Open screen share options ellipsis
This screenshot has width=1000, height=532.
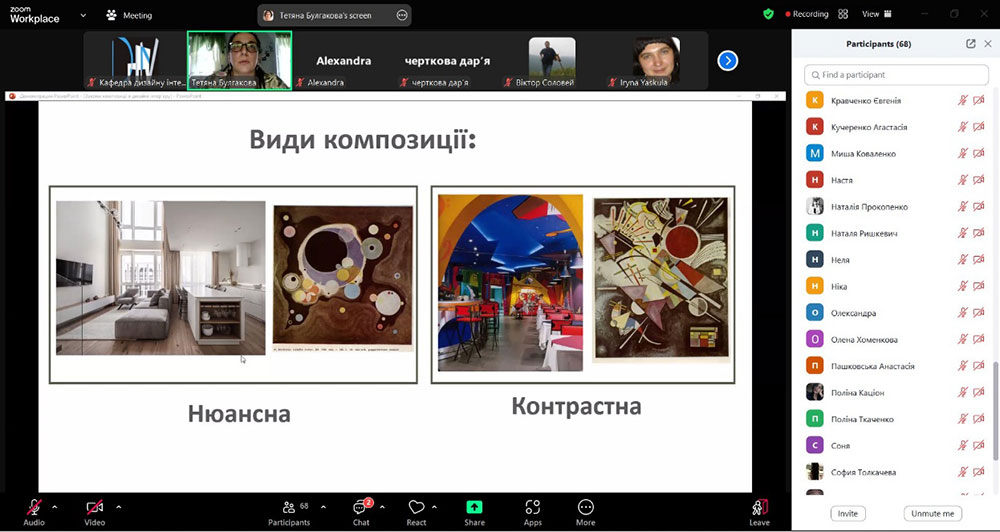pos(402,15)
